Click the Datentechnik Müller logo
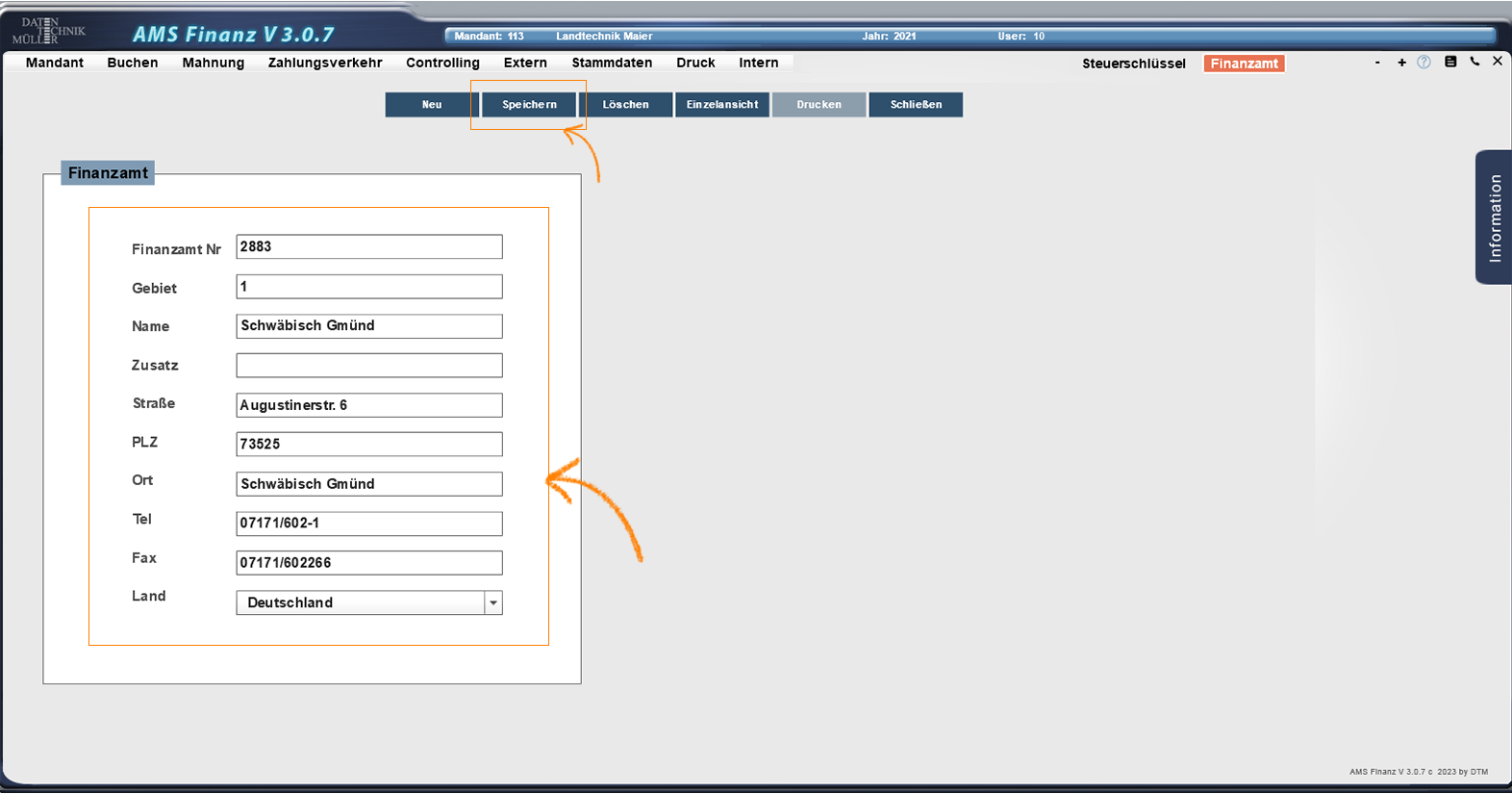Image resolution: width=1512 pixels, height=794 pixels. tap(48, 31)
